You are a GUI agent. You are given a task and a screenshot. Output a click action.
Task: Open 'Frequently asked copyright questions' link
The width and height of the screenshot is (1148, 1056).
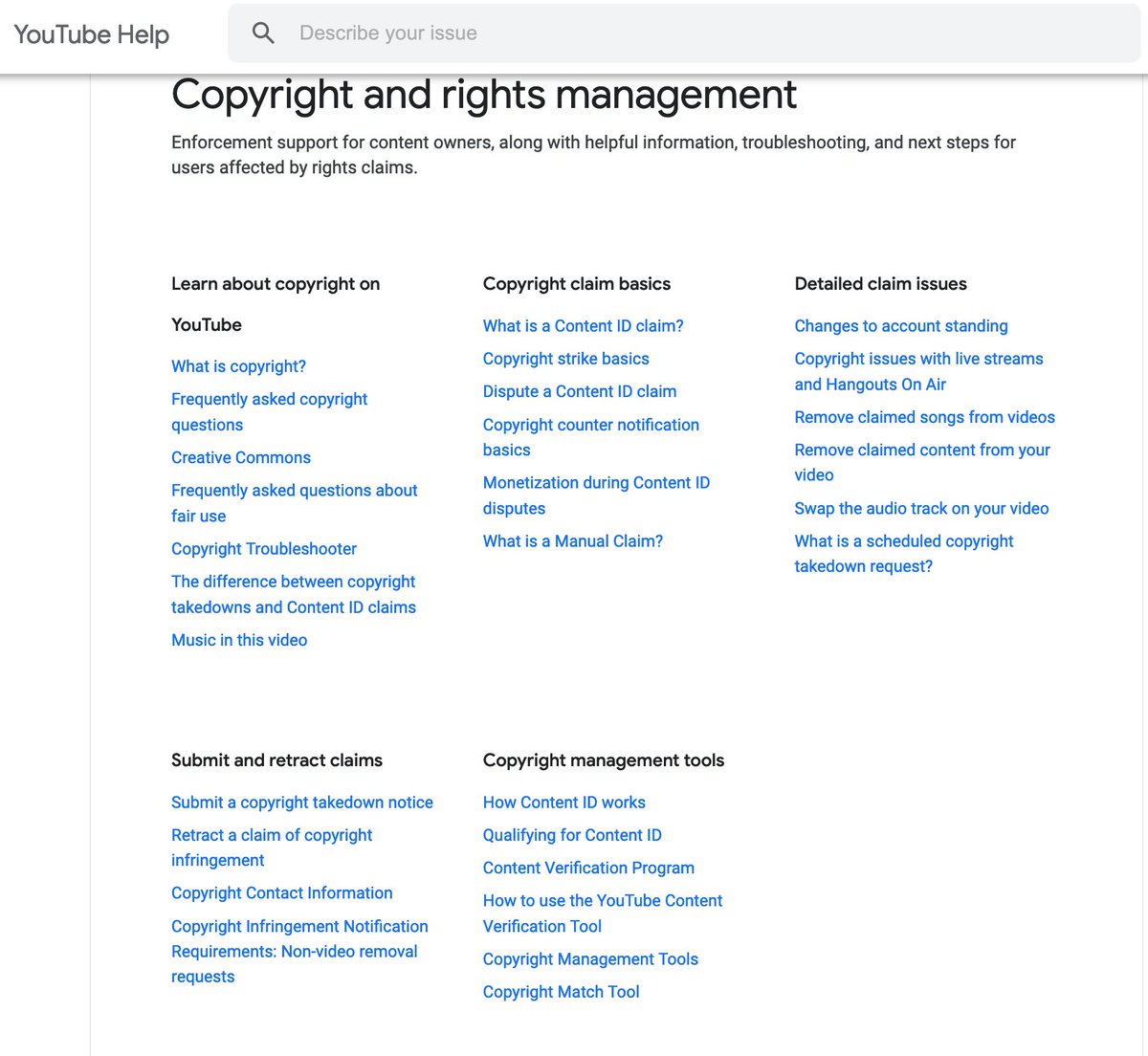[269, 411]
